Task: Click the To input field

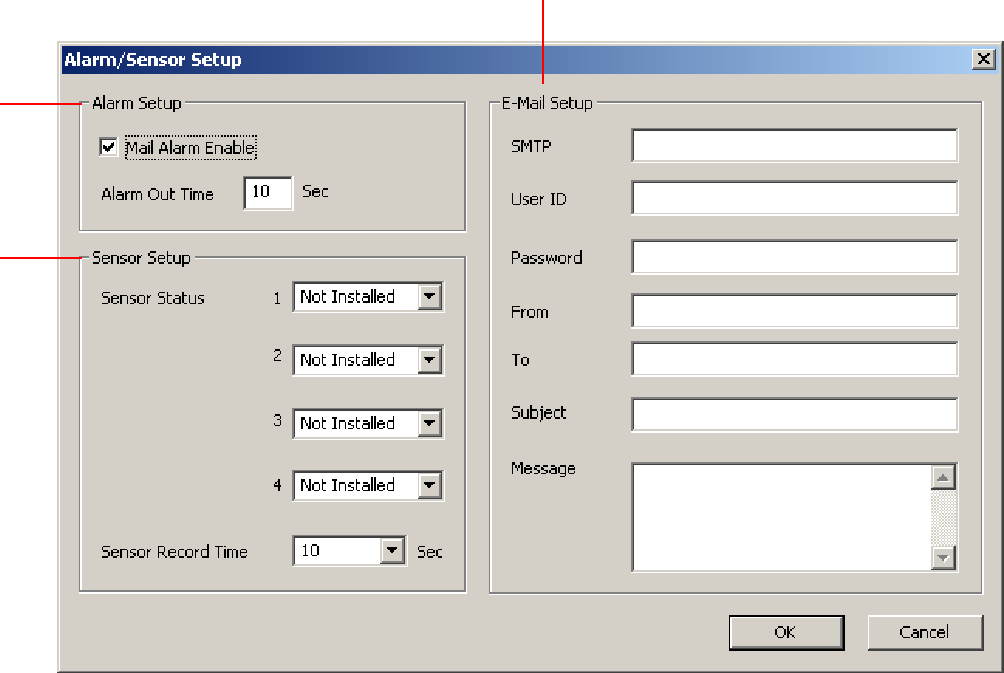Action: click(x=795, y=359)
